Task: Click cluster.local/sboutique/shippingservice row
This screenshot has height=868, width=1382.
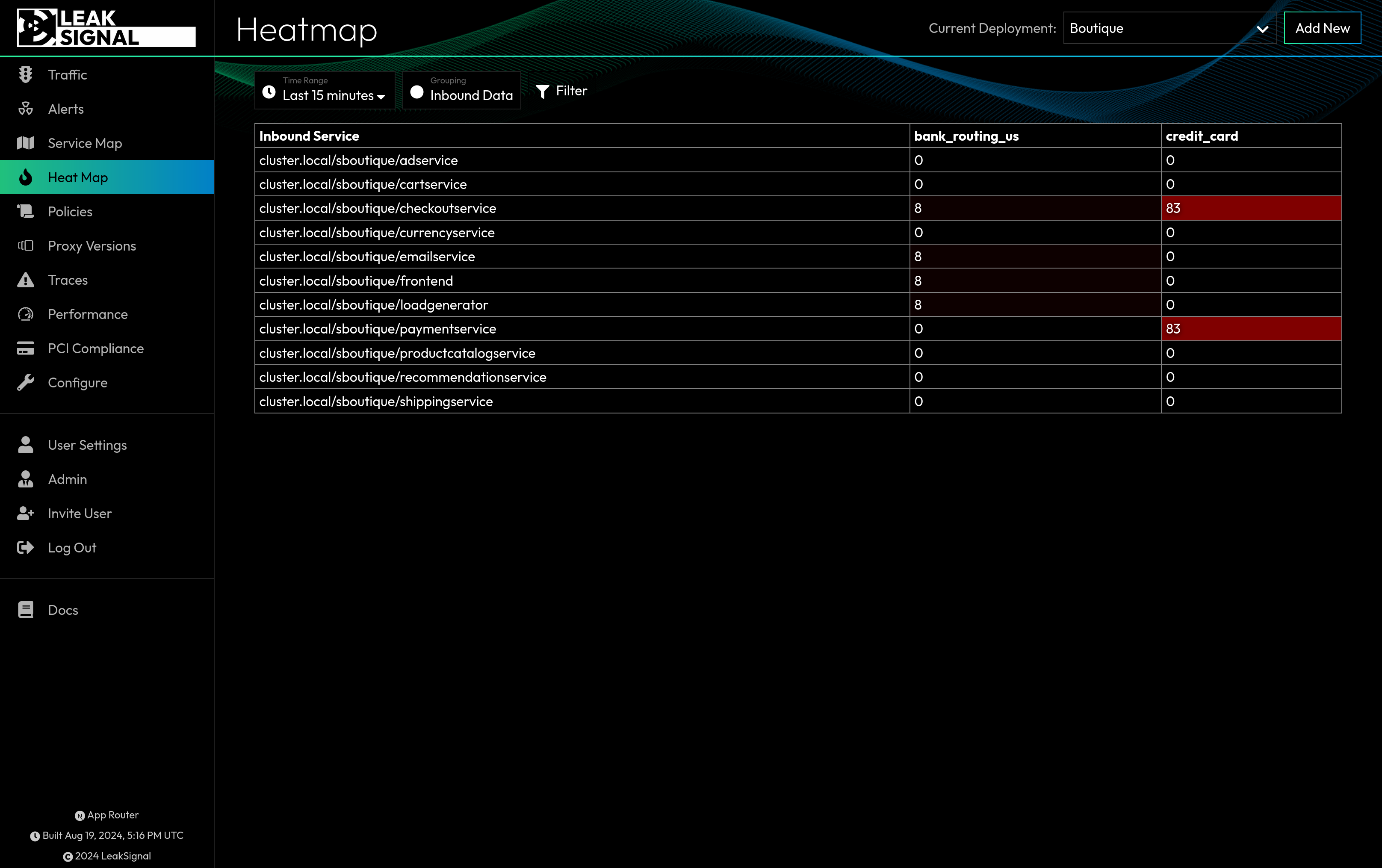Action: 798,401
